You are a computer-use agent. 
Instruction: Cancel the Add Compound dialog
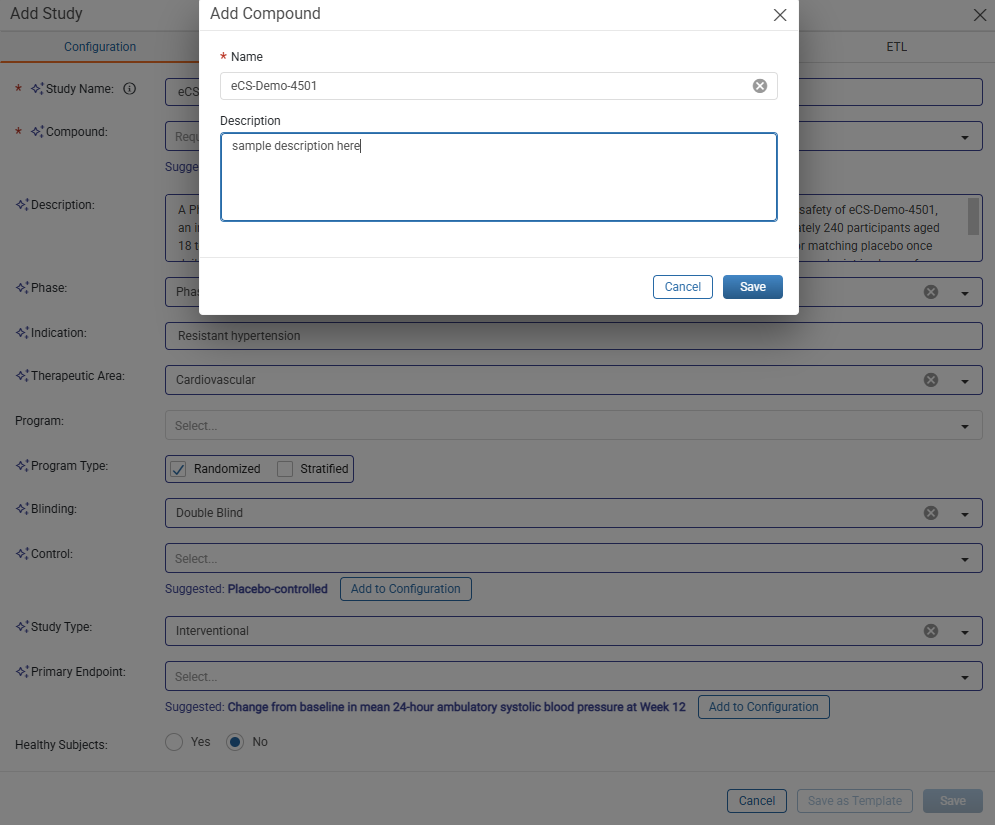[683, 287]
